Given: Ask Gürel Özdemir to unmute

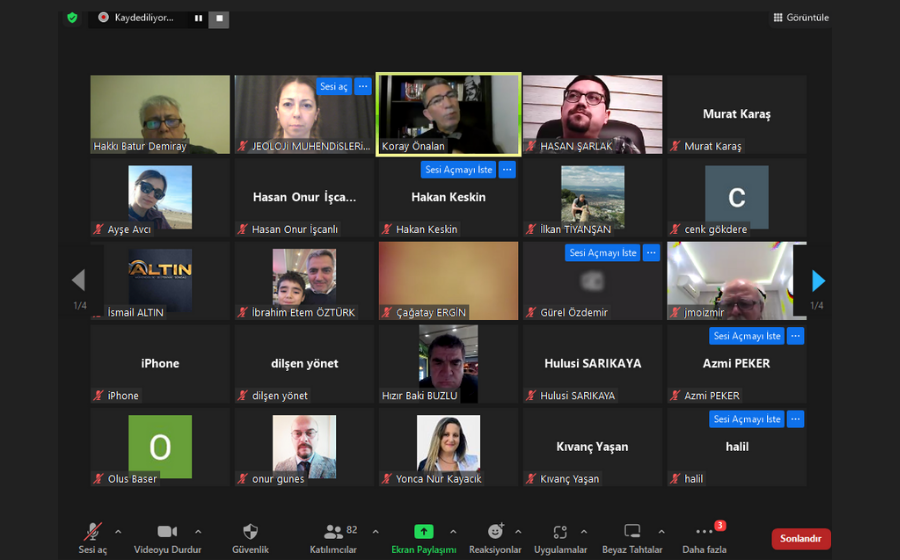Looking at the screenshot, I should [x=603, y=253].
